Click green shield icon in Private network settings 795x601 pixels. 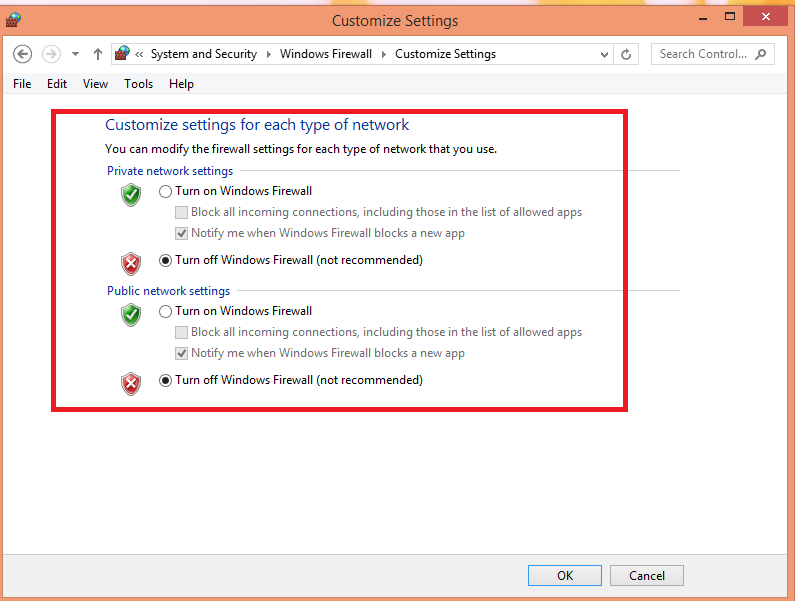131,195
